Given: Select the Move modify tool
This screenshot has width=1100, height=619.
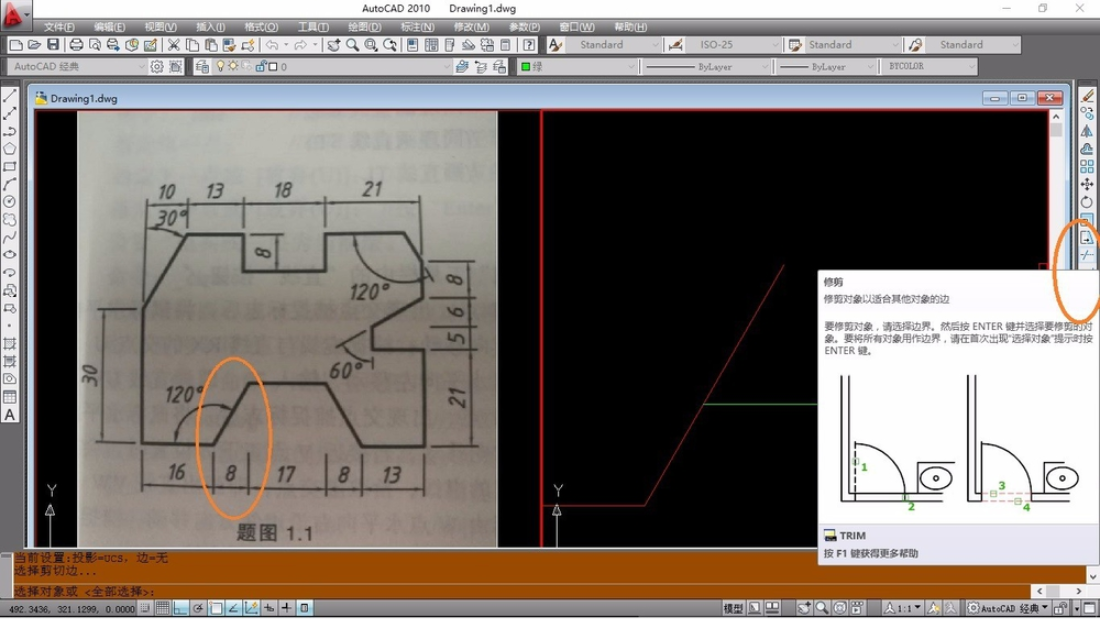Looking at the screenshot, I should click(x=1087, y=184).
